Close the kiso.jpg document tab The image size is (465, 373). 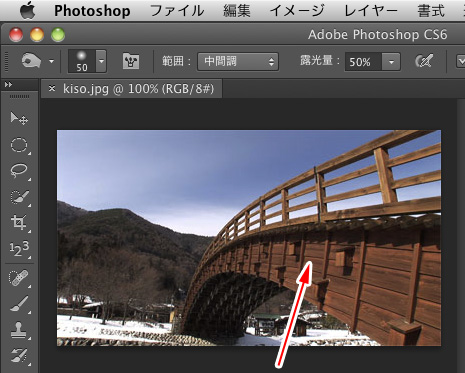52,89
